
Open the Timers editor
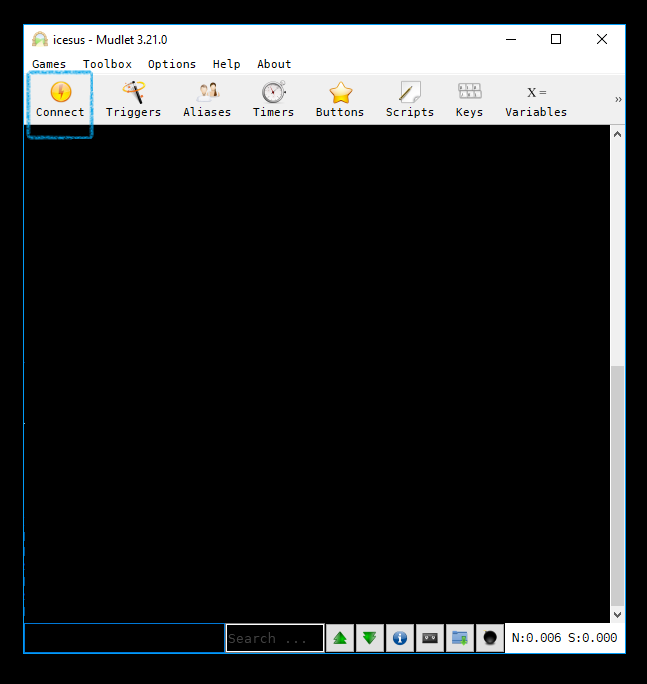(x=273, y=100)
